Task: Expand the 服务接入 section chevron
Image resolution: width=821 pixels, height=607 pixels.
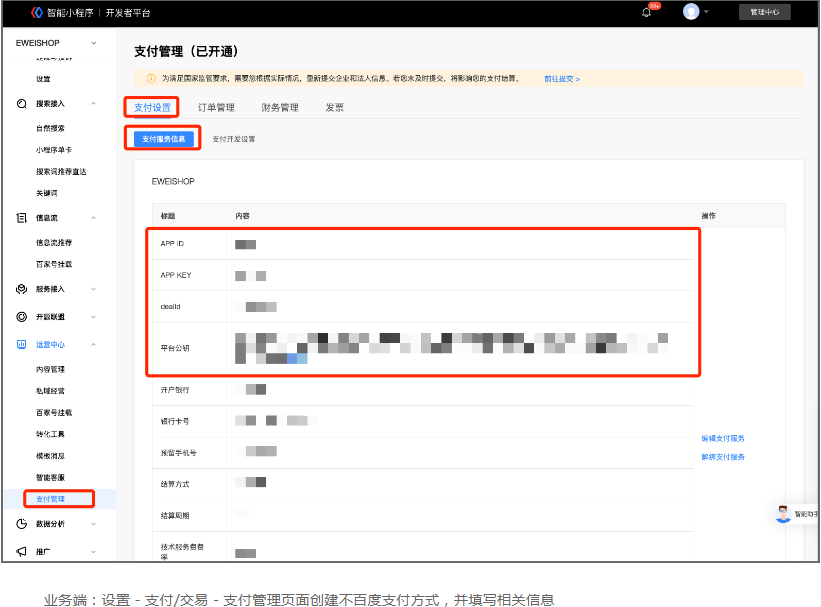Action: pos(94,289)
